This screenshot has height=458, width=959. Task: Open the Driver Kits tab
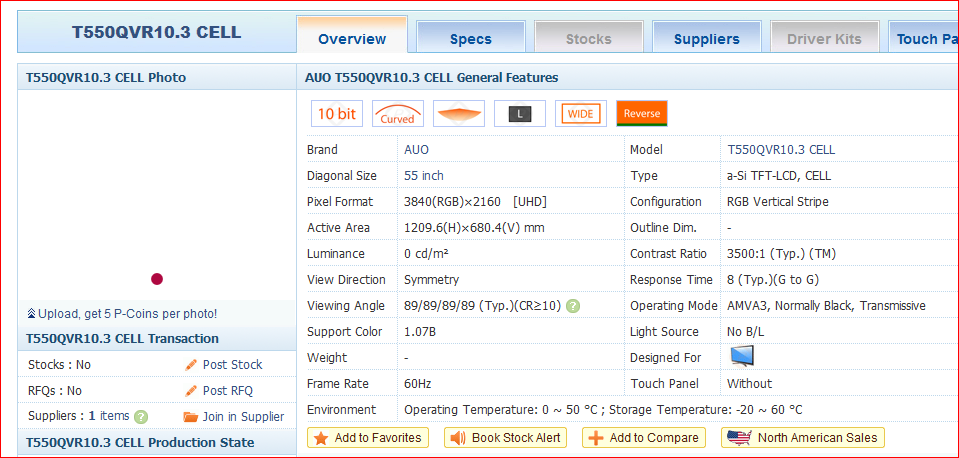[x=824, y=39]
